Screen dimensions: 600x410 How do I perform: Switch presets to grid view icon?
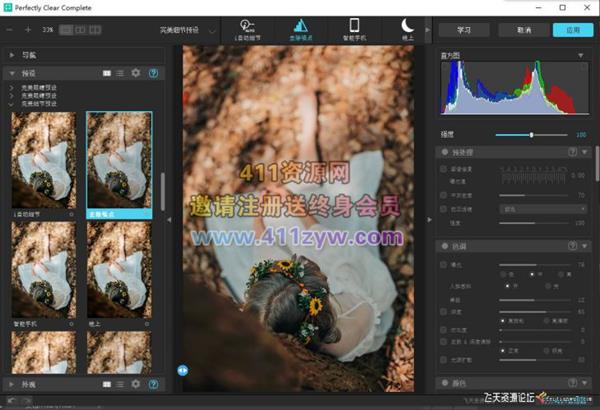[x=107, y=74]
